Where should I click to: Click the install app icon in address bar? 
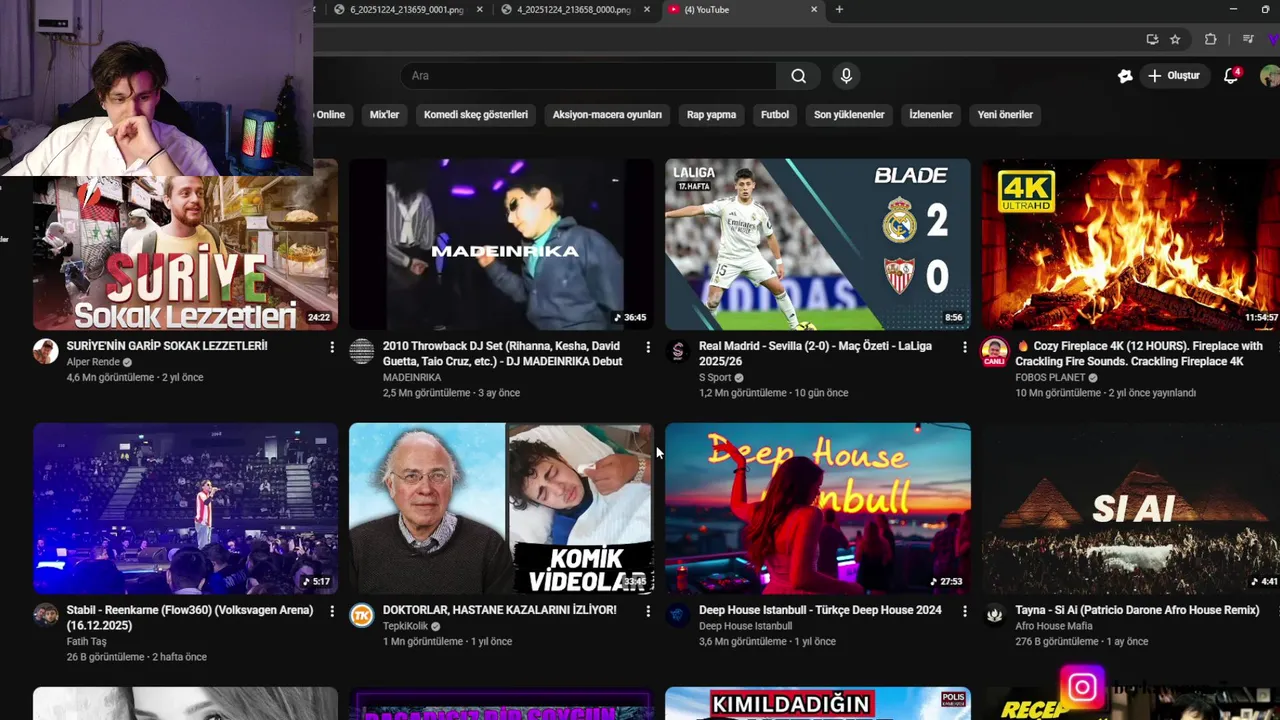[x=1152, y=39]
